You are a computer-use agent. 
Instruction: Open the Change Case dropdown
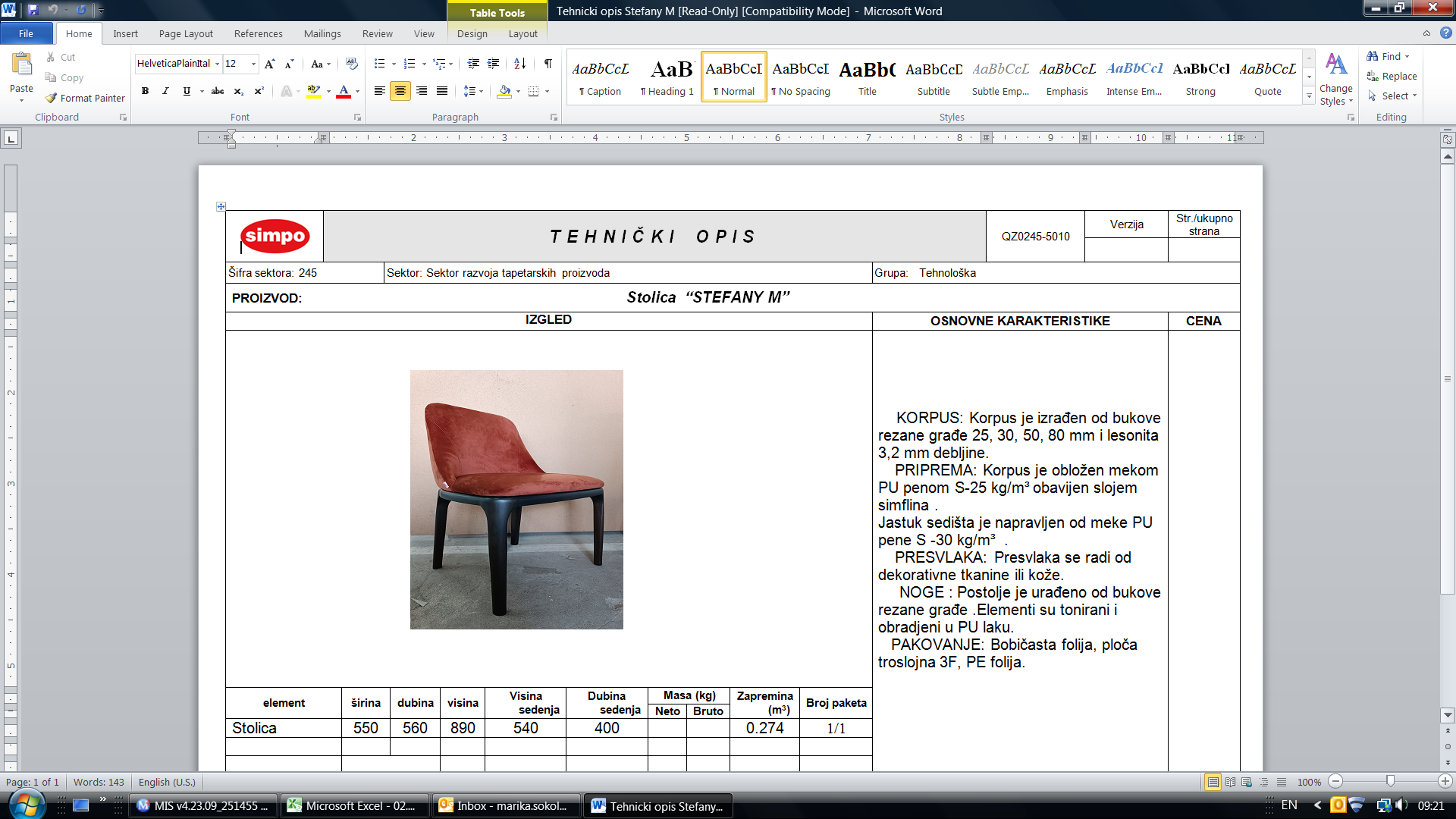click(x=321, y=64)
